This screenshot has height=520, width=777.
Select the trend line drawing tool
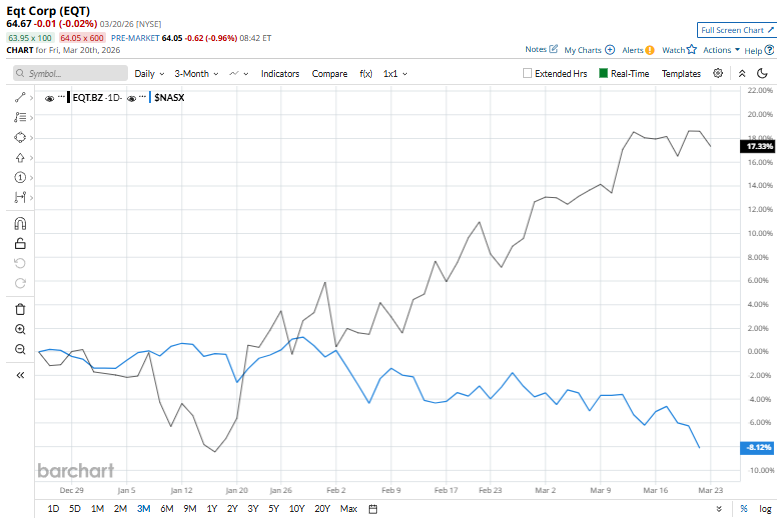click(x=20, y=98)
